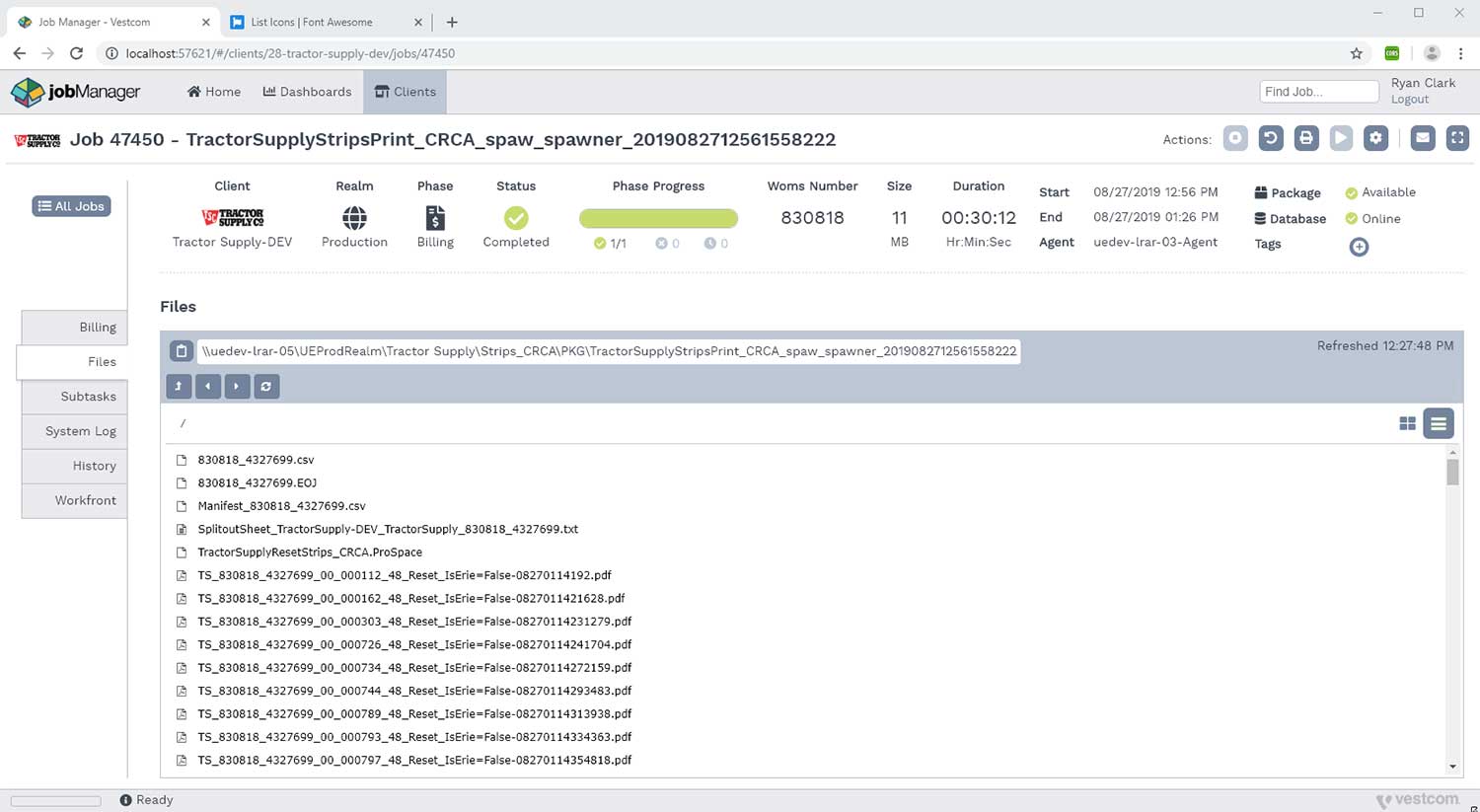Open the Clients navigation item
The height and width of the screenshot is (812, 1480).
(x=406, y=92)
